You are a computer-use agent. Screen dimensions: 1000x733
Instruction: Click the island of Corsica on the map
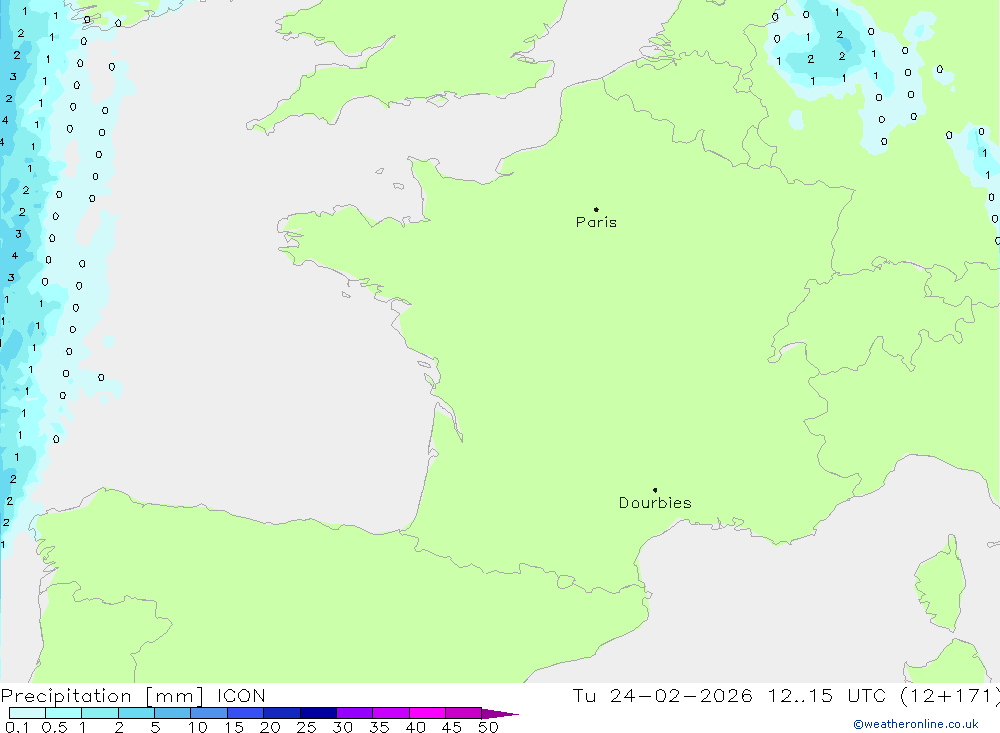pyautogui.click(x=941, y=584)
